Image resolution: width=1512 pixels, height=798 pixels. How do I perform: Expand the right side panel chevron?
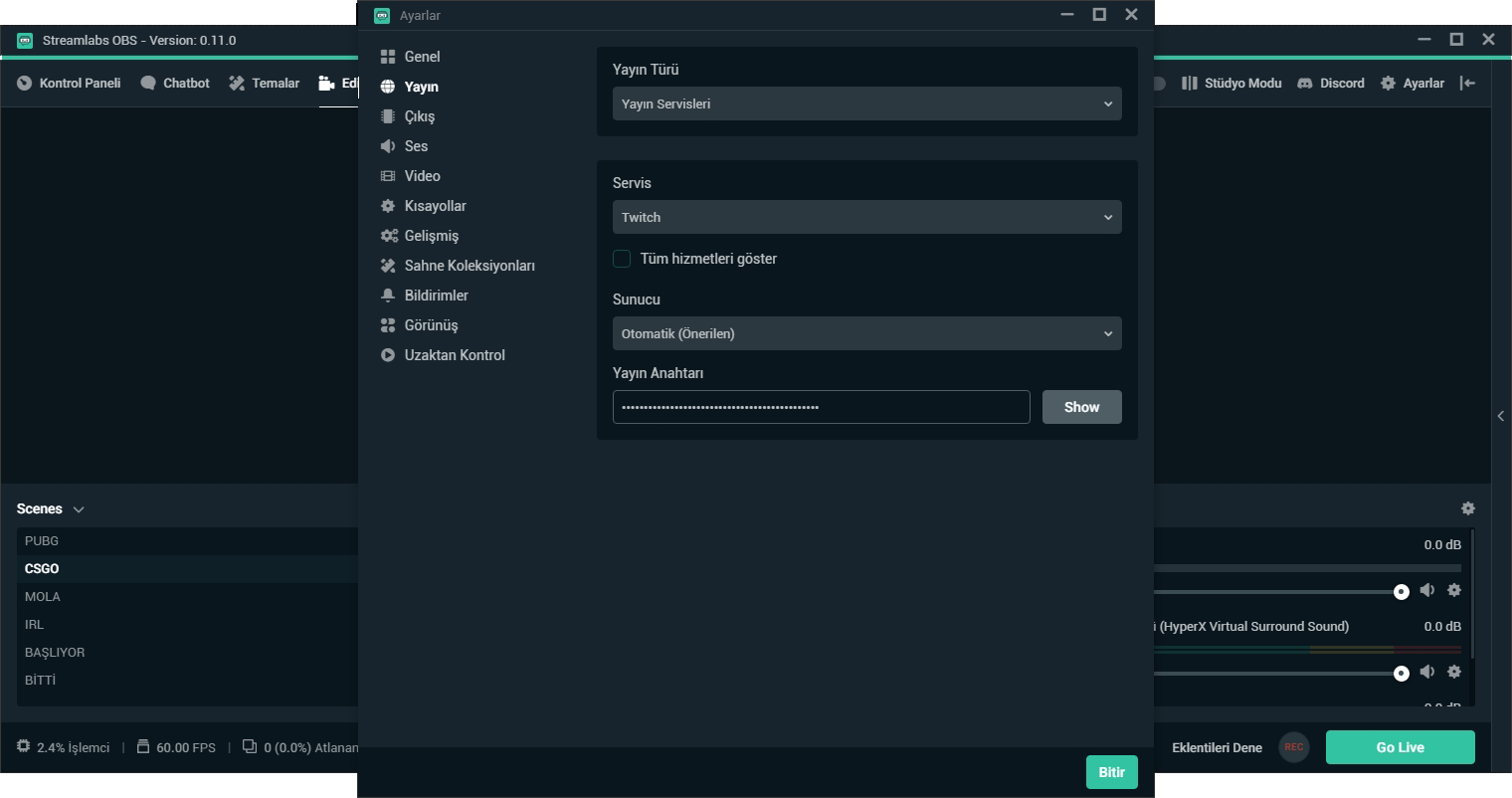click(x=1501, y=416)
